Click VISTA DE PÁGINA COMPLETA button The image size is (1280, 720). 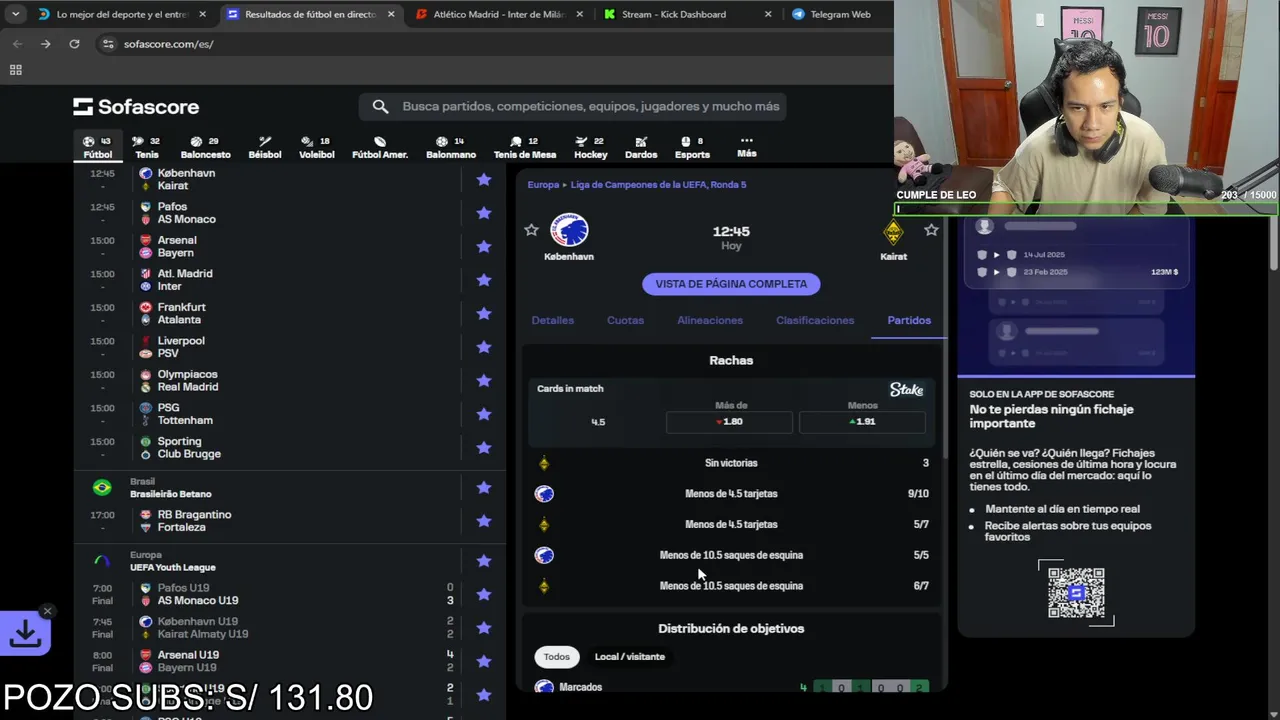click(731, 284)
